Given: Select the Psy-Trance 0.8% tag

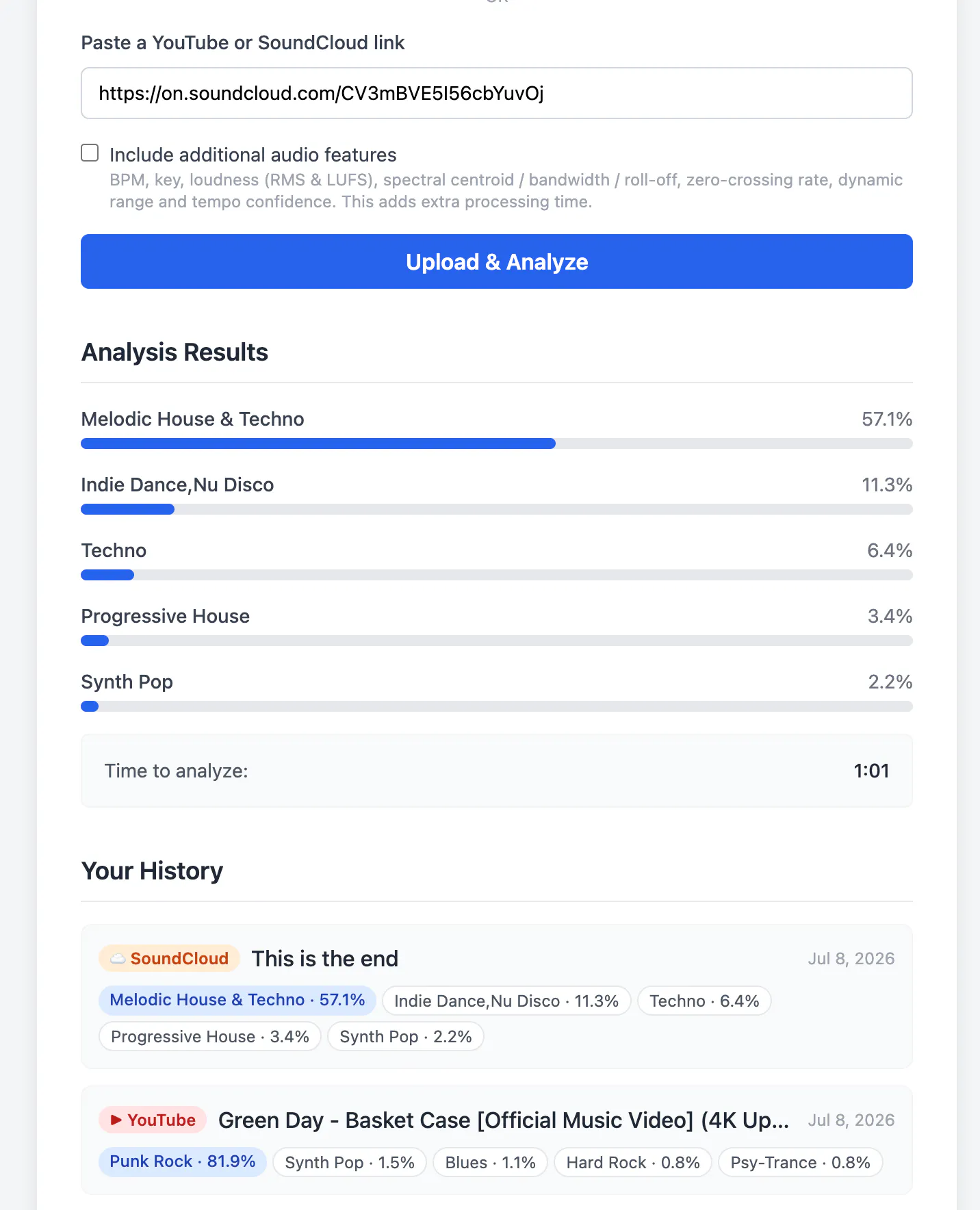Looking at the screenshot, I should 800,1162.
